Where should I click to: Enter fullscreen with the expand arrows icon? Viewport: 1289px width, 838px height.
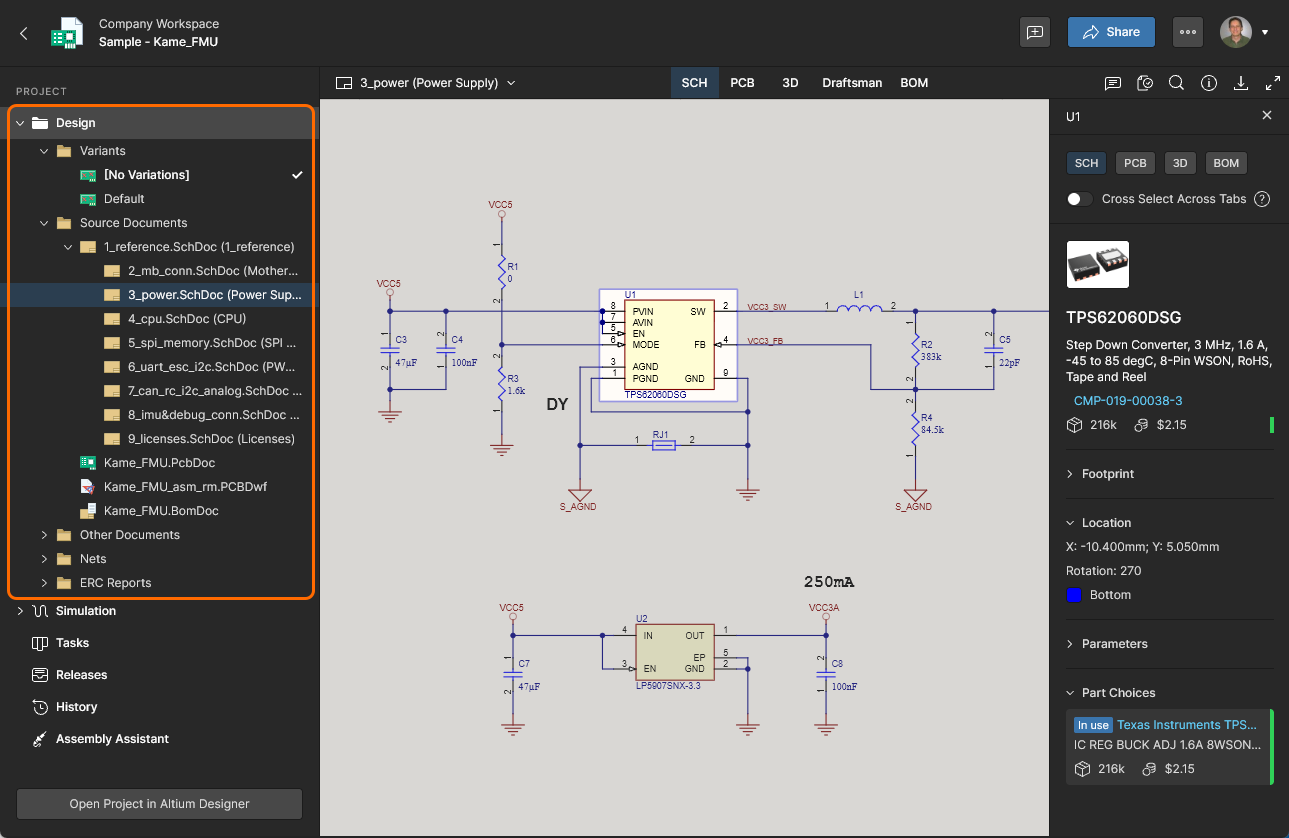point(1272,83)
